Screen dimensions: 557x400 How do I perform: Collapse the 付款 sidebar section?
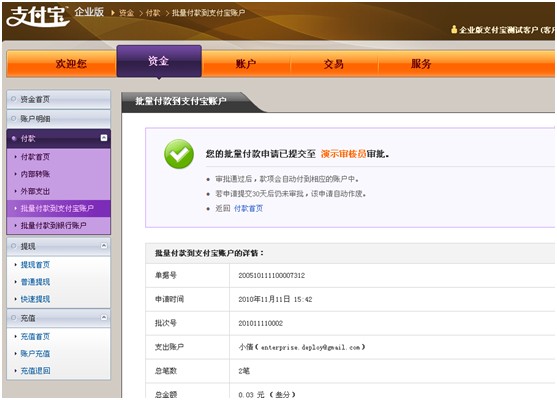tap(104, 138)
